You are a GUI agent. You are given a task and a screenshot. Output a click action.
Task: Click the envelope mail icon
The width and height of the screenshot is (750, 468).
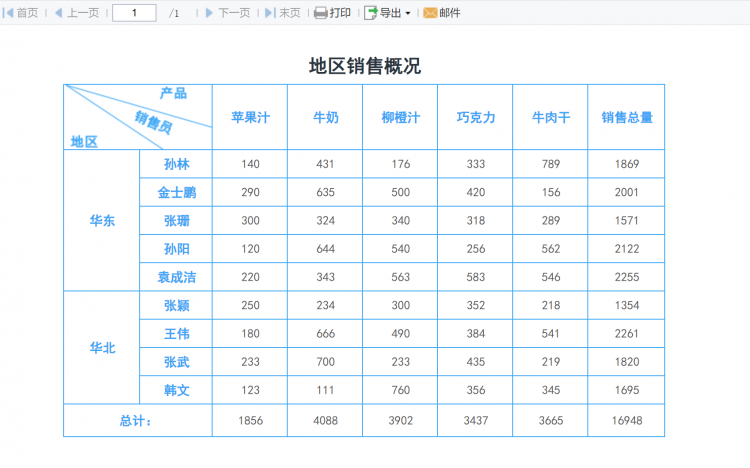pyautogui.click(x=430, y=13)
